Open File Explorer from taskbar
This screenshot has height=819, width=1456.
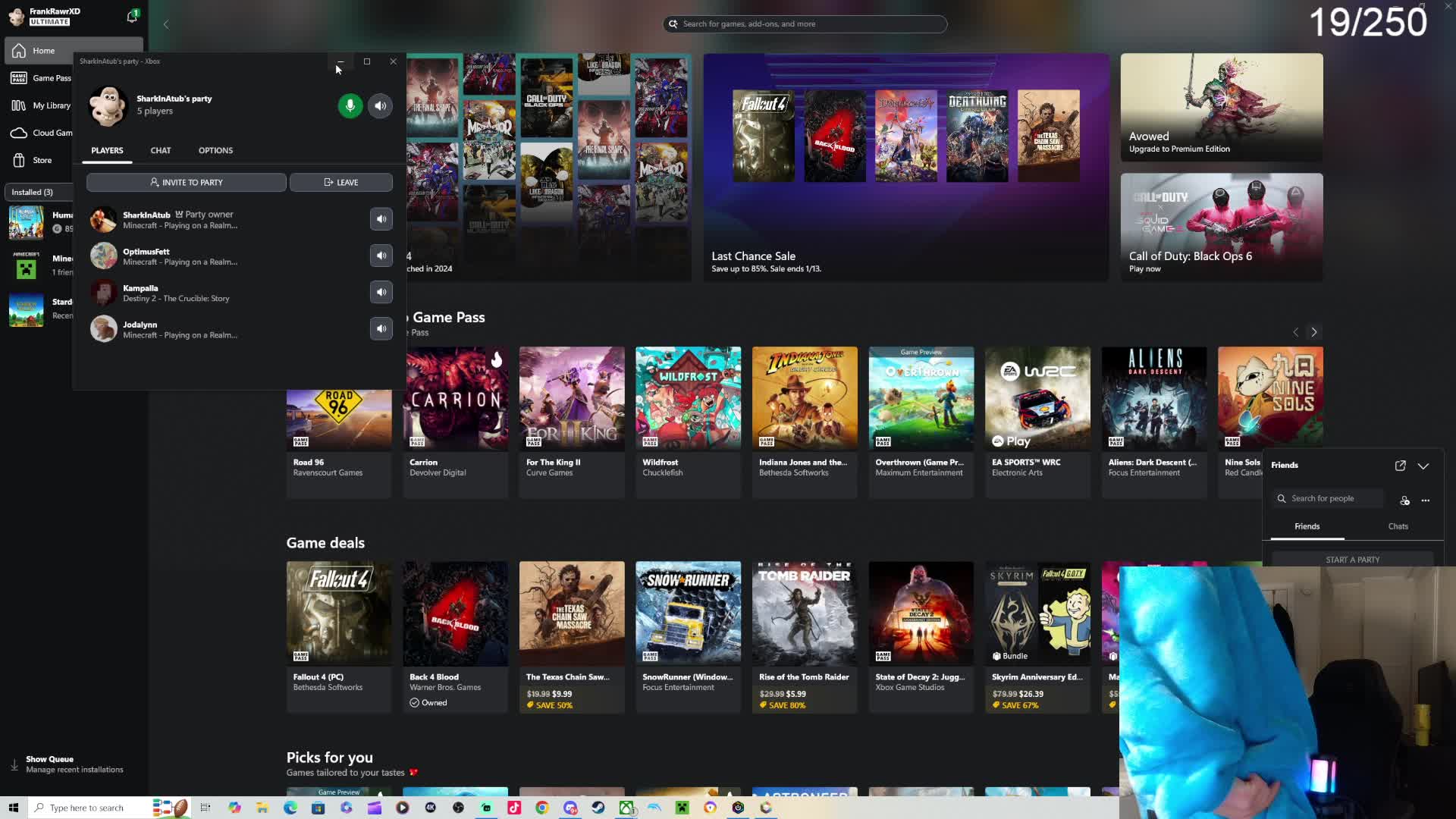click(262, 808)
